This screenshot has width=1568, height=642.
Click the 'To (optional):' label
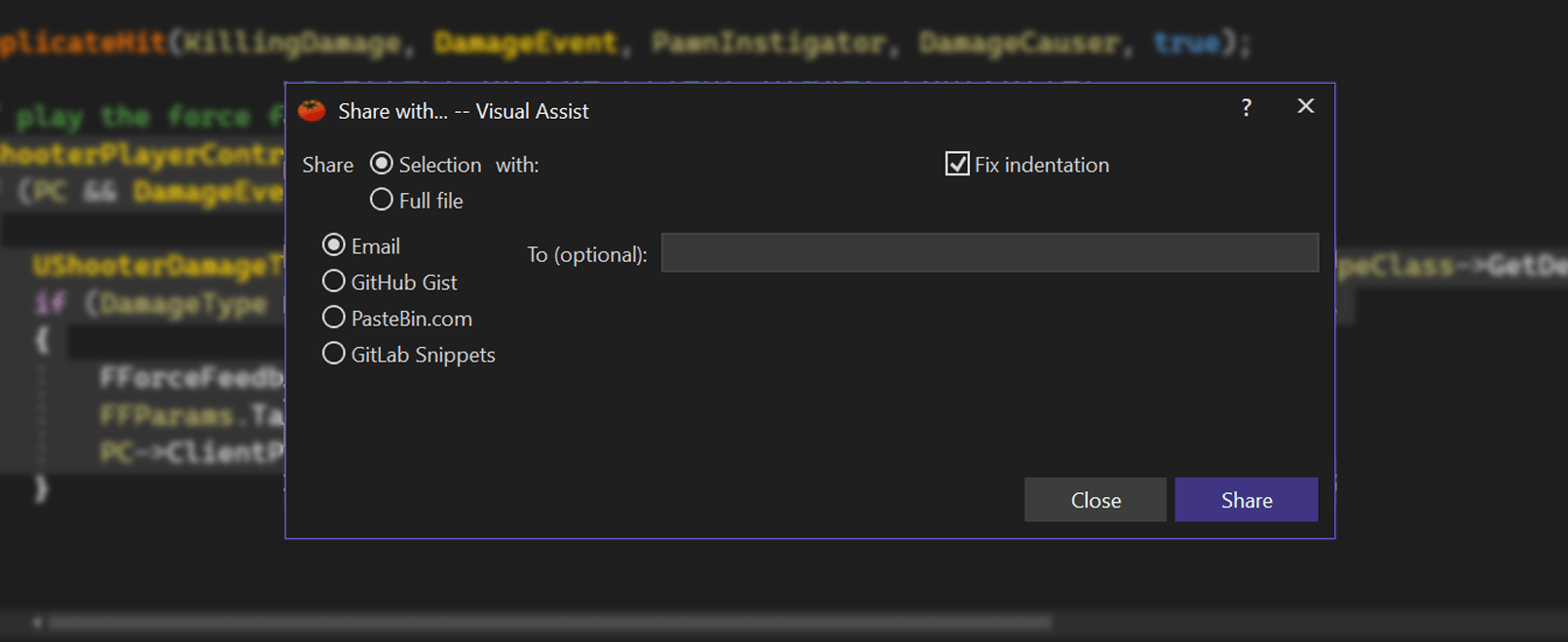(x=587, y=255)
